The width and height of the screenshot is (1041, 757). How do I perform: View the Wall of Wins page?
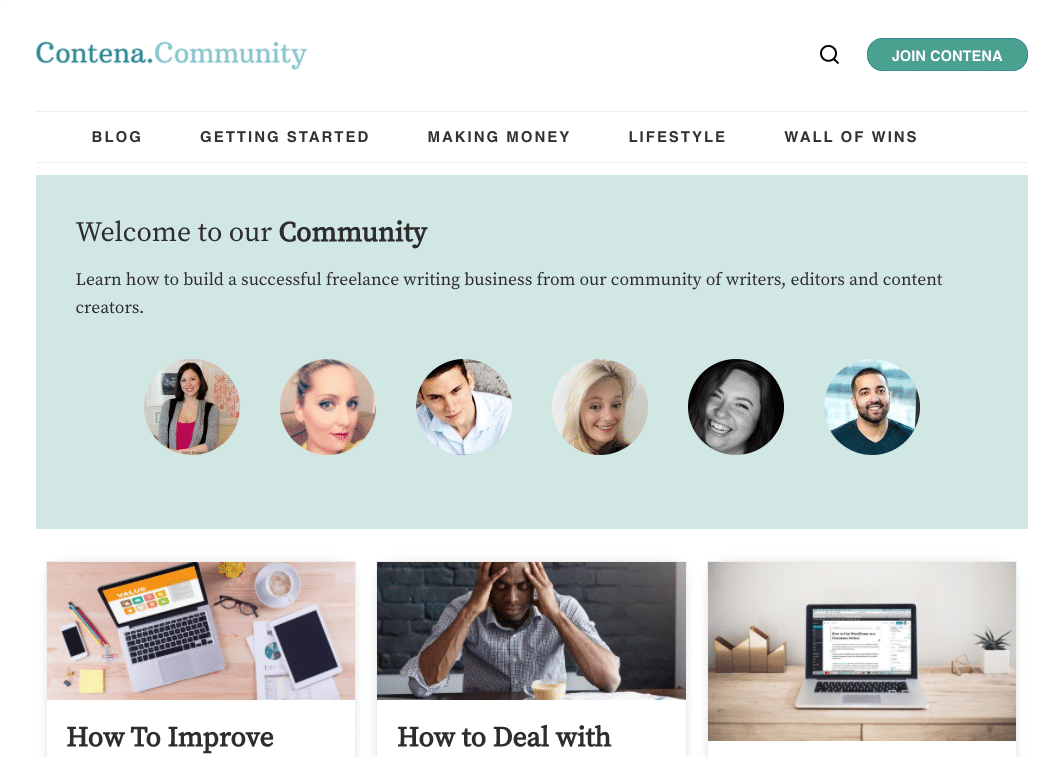click(850, 137)
